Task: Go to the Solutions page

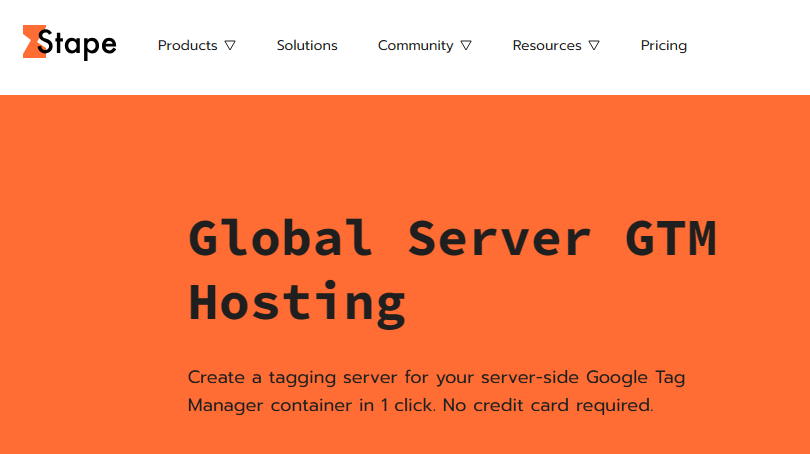Action: coord(307,45)
